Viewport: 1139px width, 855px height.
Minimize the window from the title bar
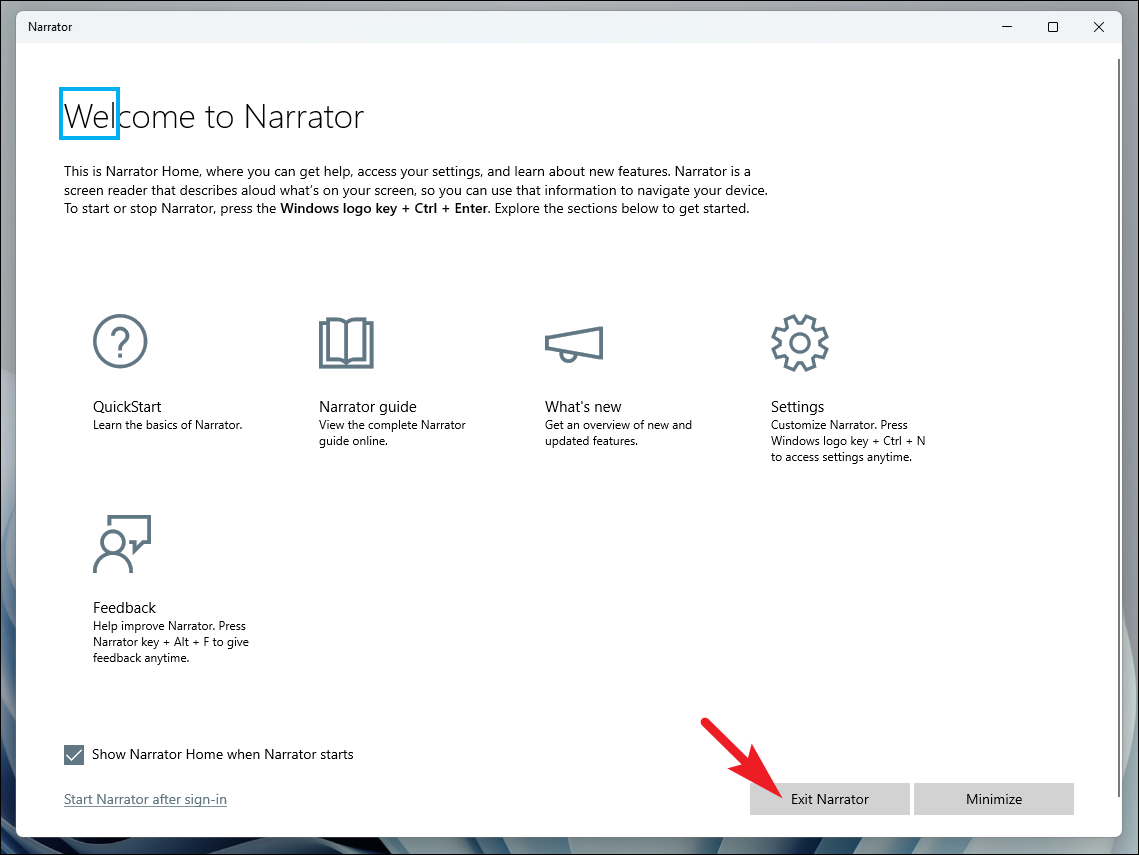[x=1007, y=27]
